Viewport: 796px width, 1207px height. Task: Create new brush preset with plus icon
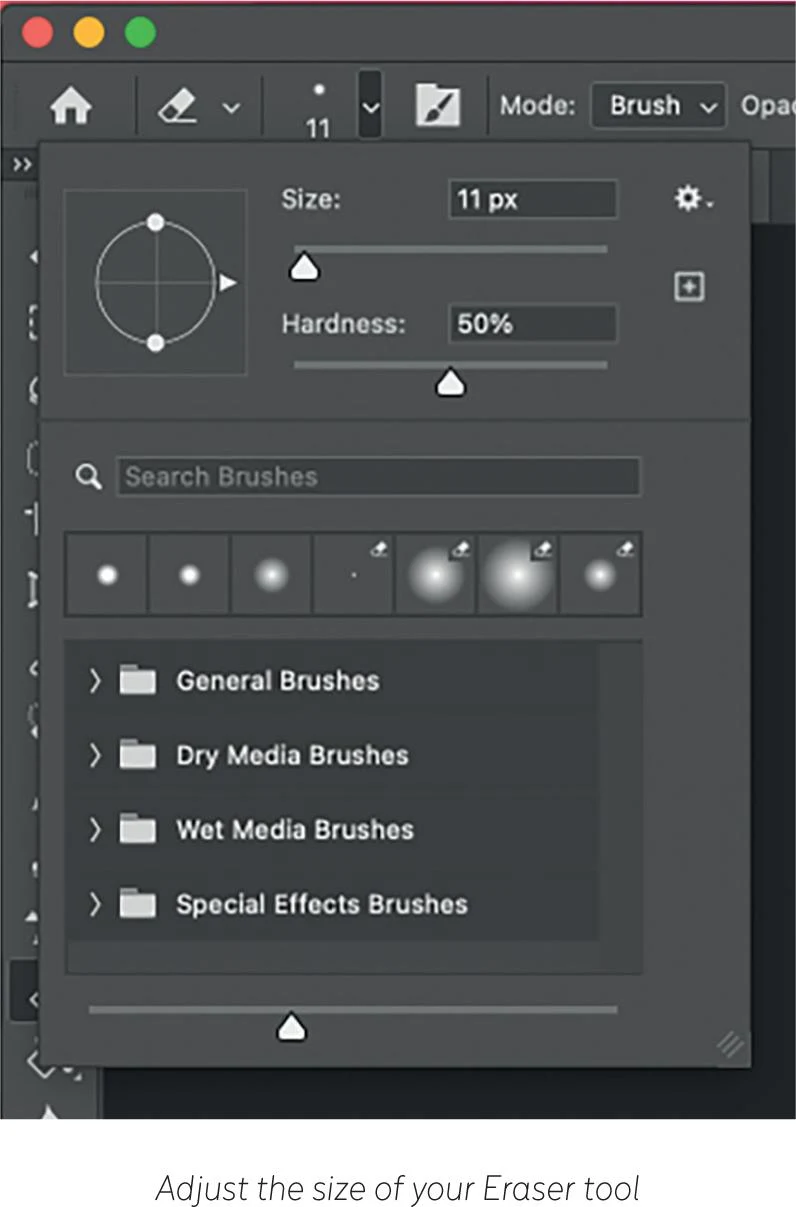(x=689, y=287)
